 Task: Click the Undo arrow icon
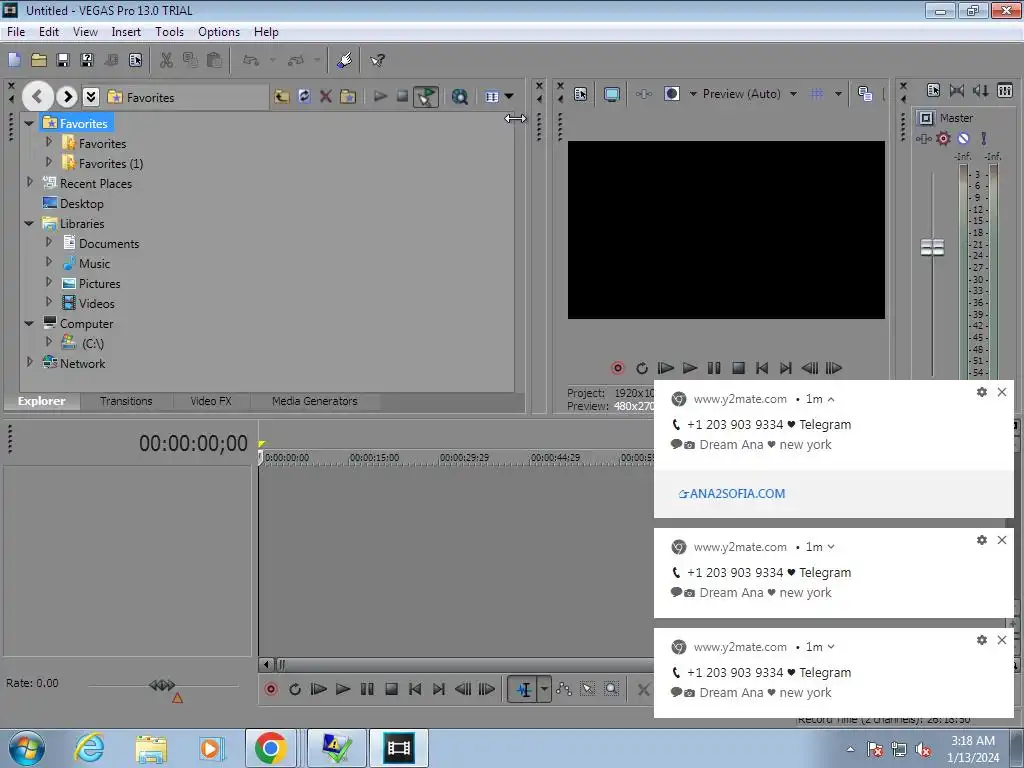[251, 60]
